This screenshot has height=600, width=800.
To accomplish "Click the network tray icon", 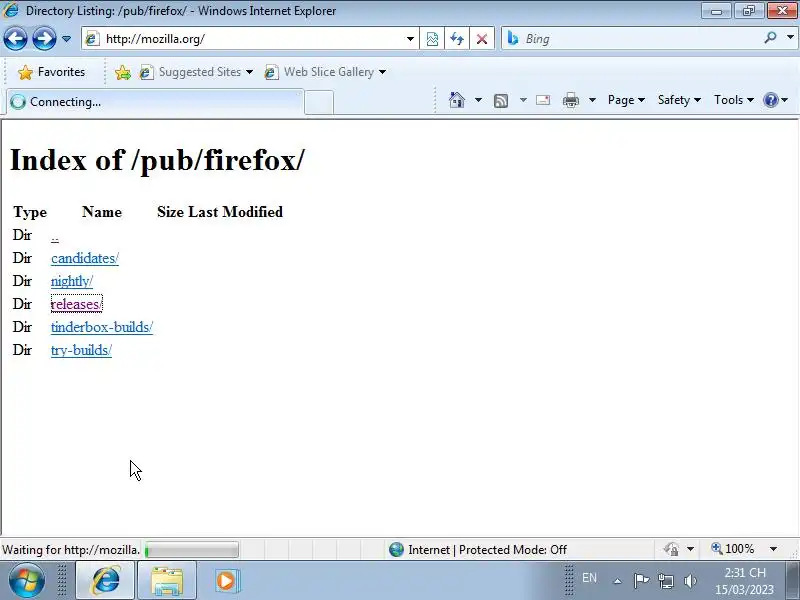I will tap(665, 581).
